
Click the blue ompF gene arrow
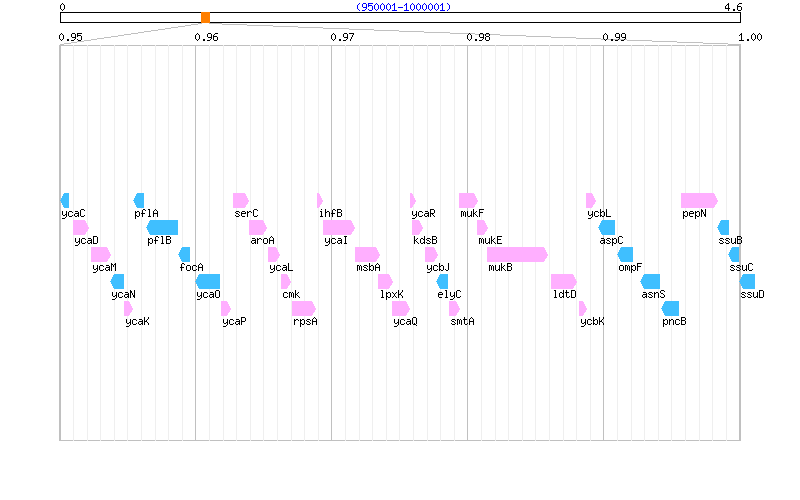tap(626, 254)
